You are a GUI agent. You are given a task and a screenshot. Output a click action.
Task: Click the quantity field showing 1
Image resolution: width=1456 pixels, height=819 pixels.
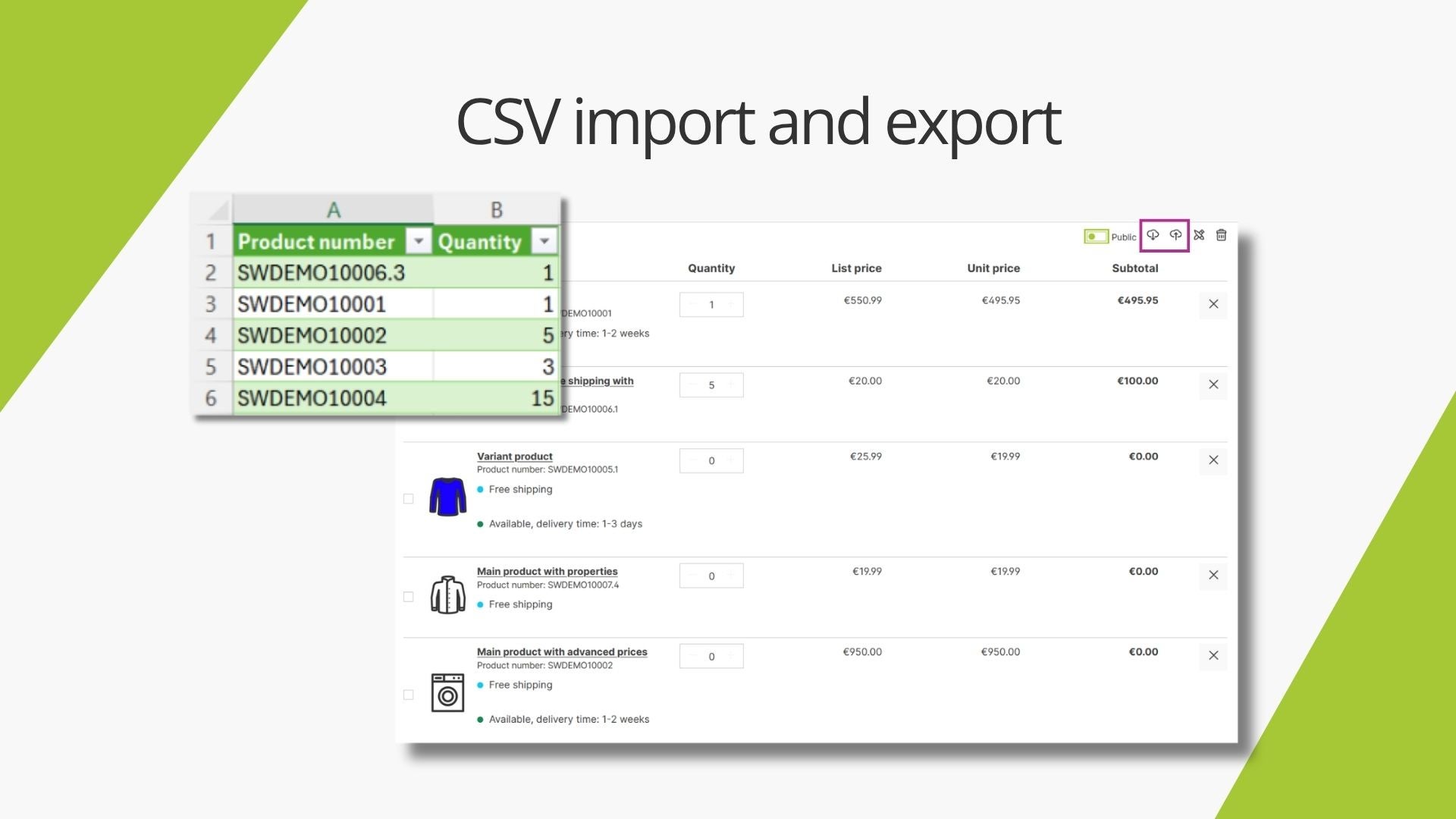click(x=711, y=305)
